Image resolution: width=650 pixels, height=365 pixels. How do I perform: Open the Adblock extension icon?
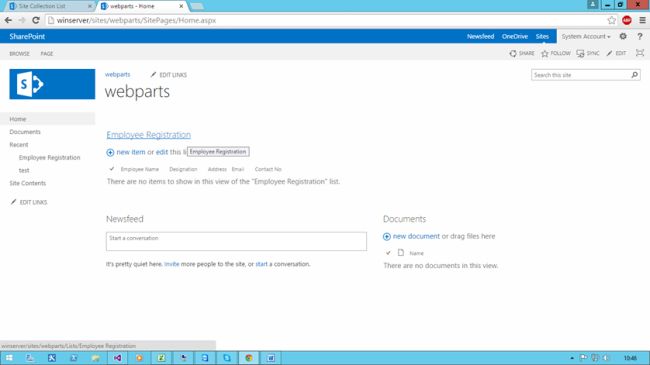point(627,20)
